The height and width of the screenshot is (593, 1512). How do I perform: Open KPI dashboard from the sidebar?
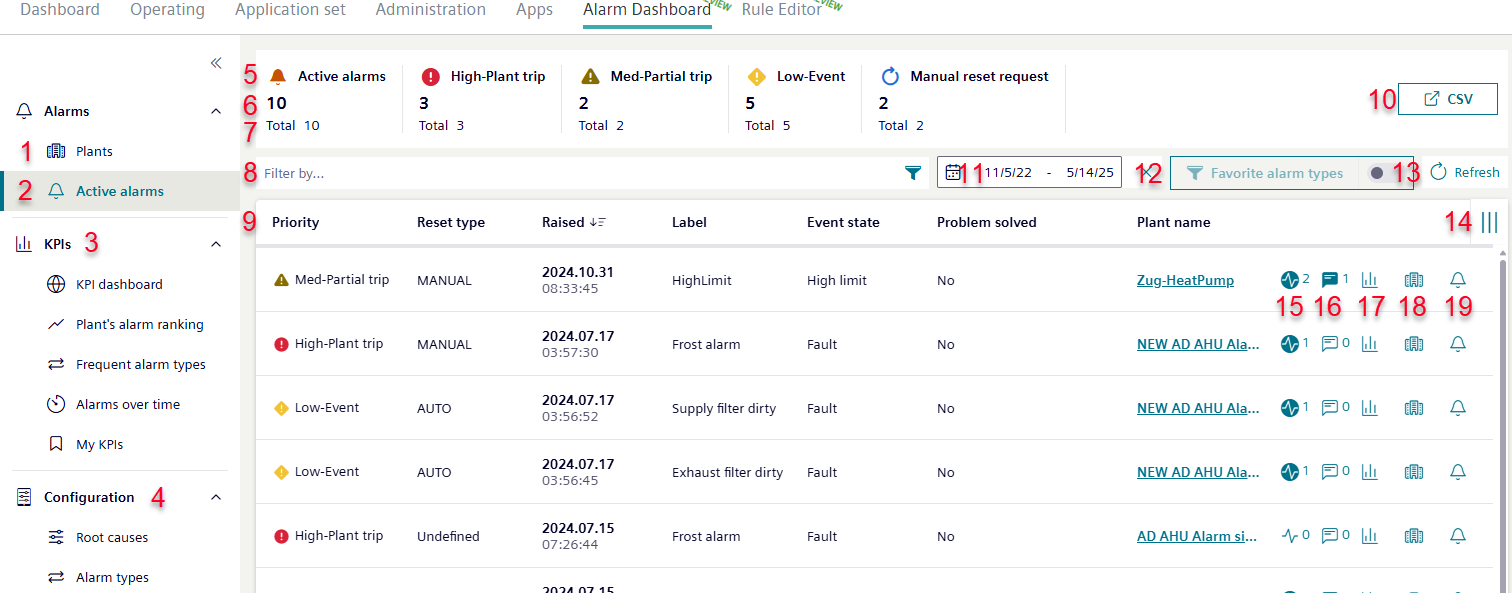120,284
